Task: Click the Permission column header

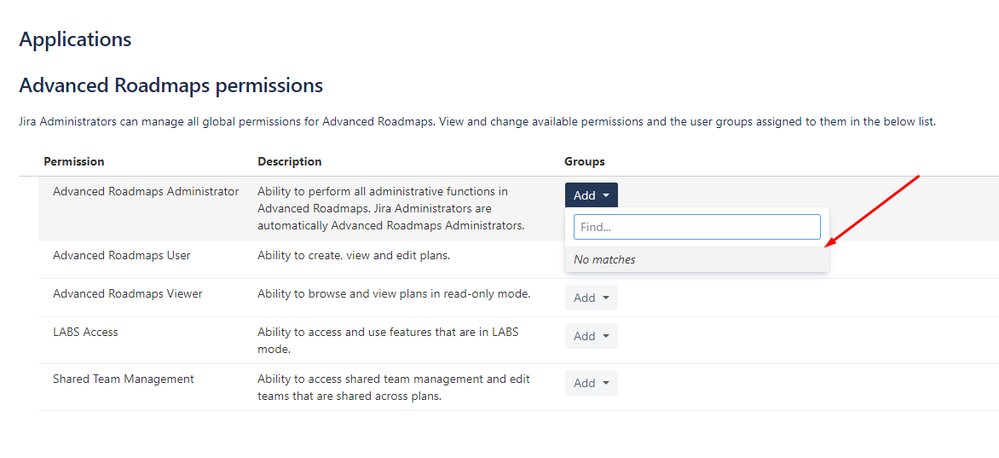Action: click(x=74, y=161)
